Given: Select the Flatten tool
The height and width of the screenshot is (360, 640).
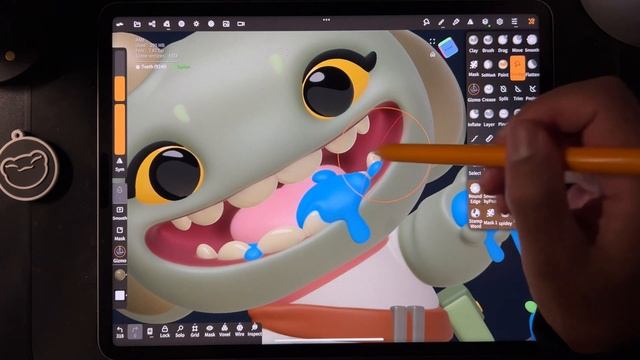Looking at the screenshot, I should point(532,68).
